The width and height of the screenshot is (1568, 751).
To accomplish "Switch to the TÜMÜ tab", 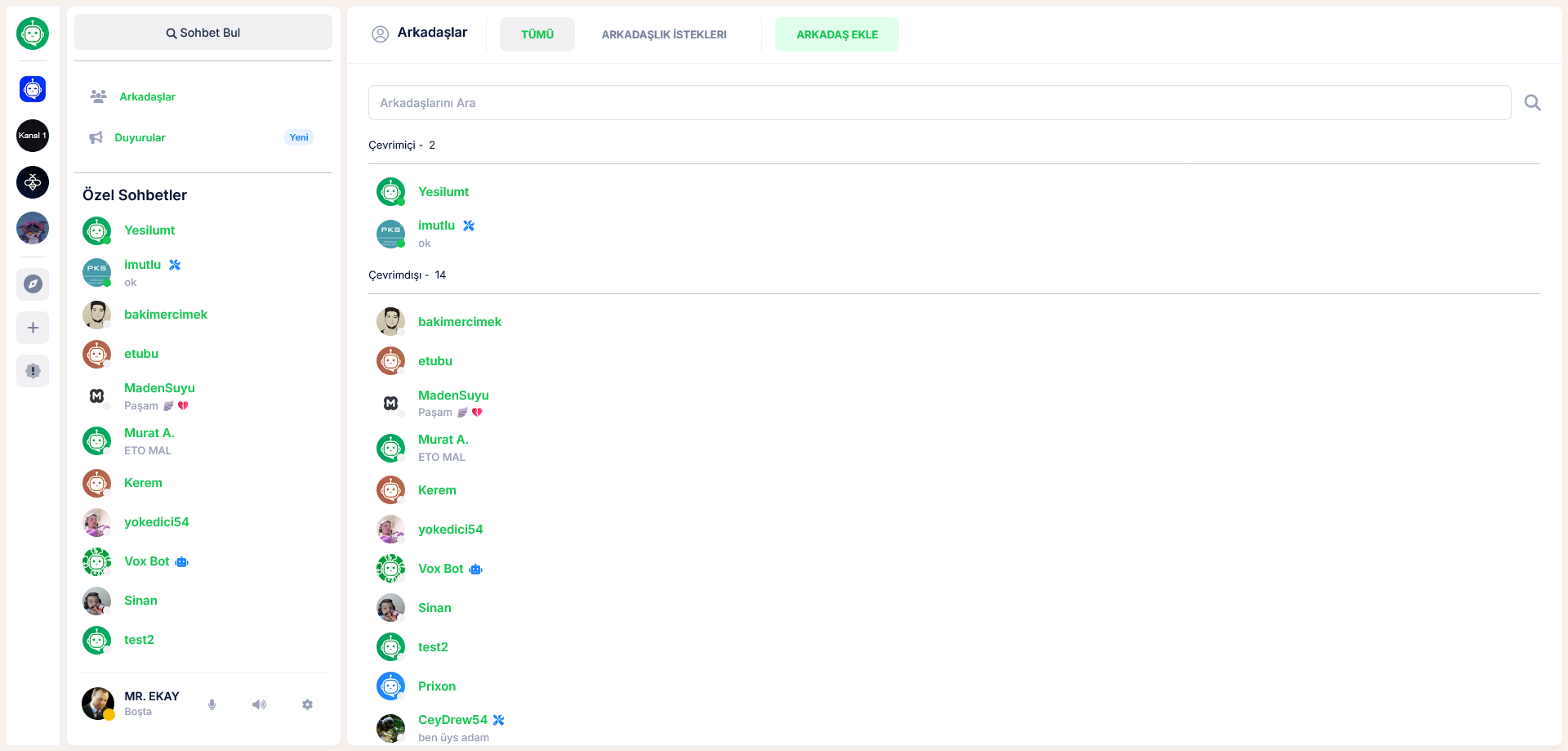I will 537,34.
